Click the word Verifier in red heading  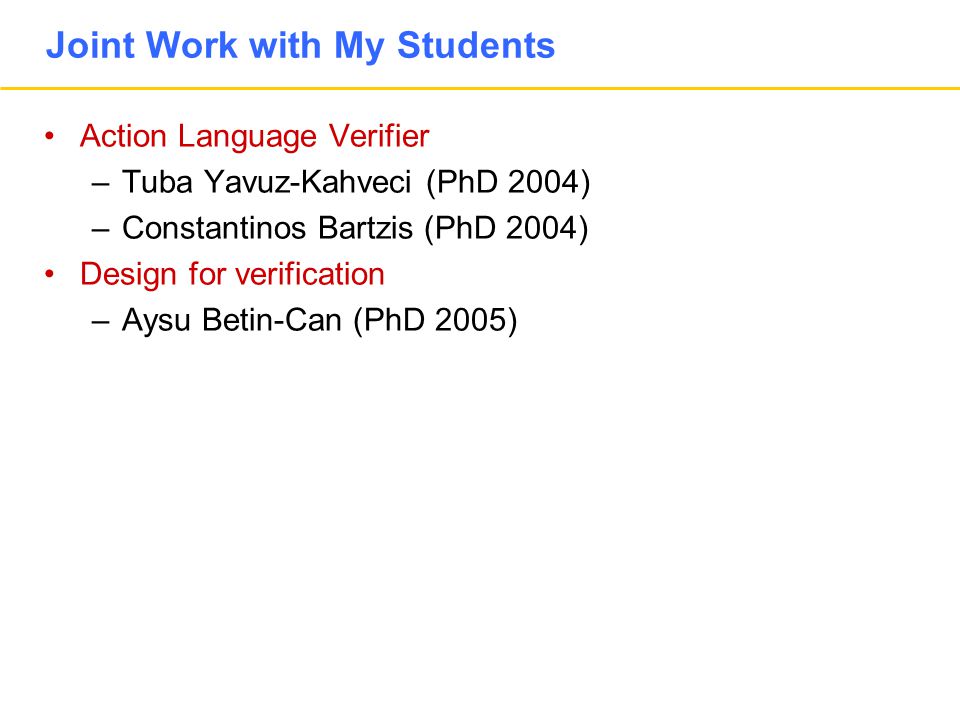point(378,135)
